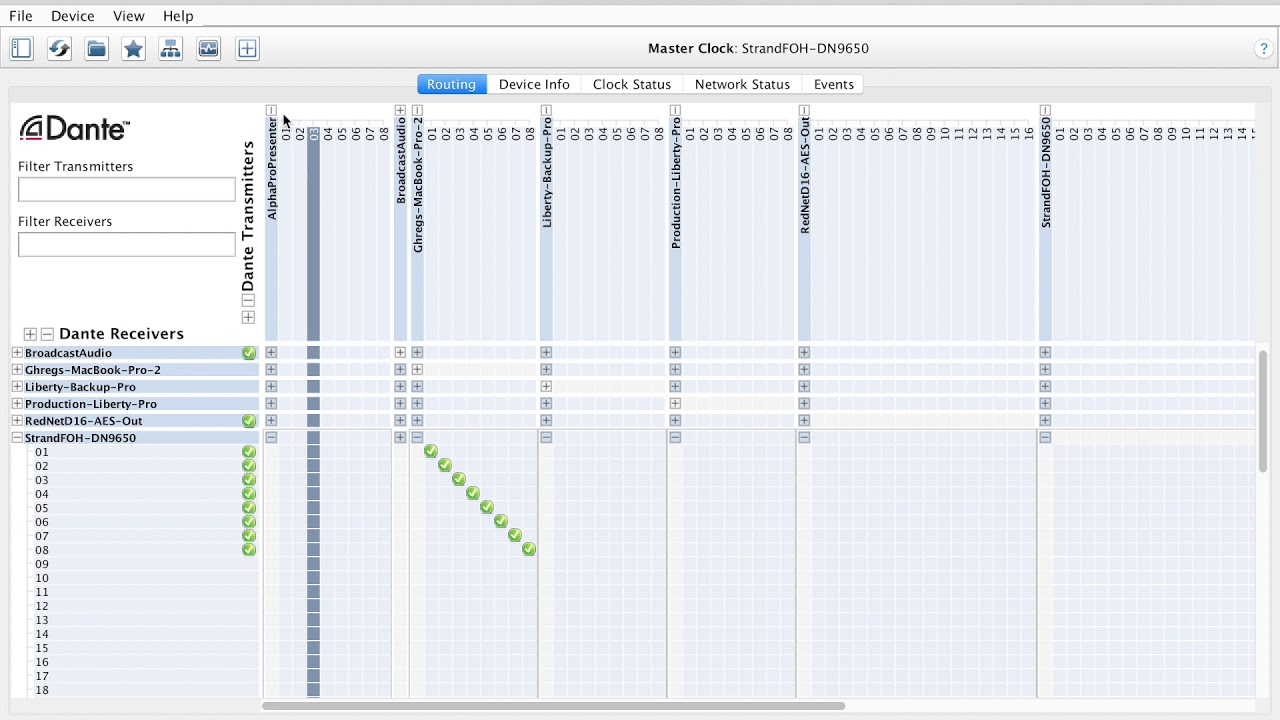Toggle subscription Ghregs-MacBook-Pro-2 08 to StrandFOH 08
This screenshot has width=1280, height=720.
click(529, 550)
